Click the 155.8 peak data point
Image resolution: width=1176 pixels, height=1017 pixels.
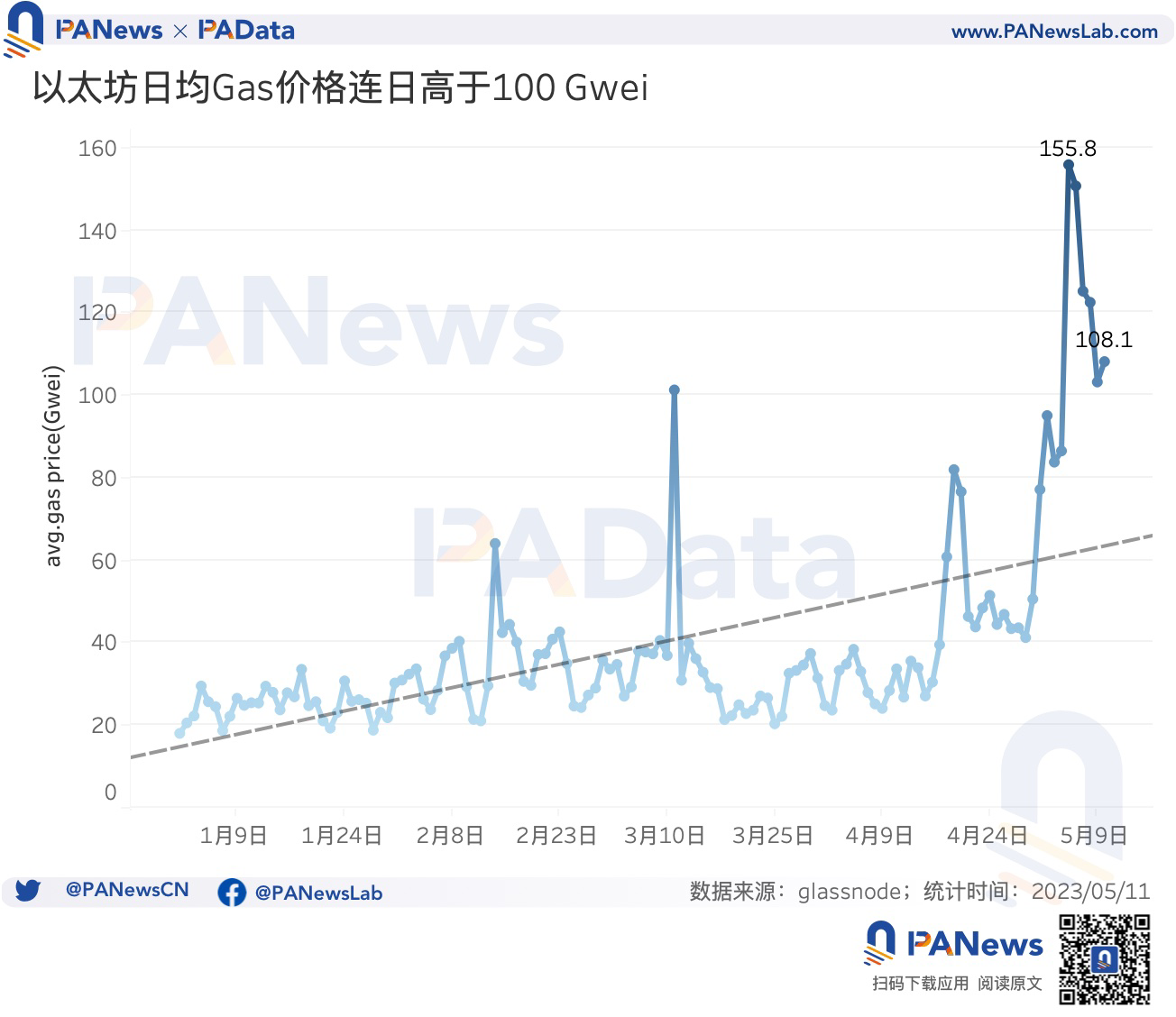pyautogui.click(x=1069, y=165)
